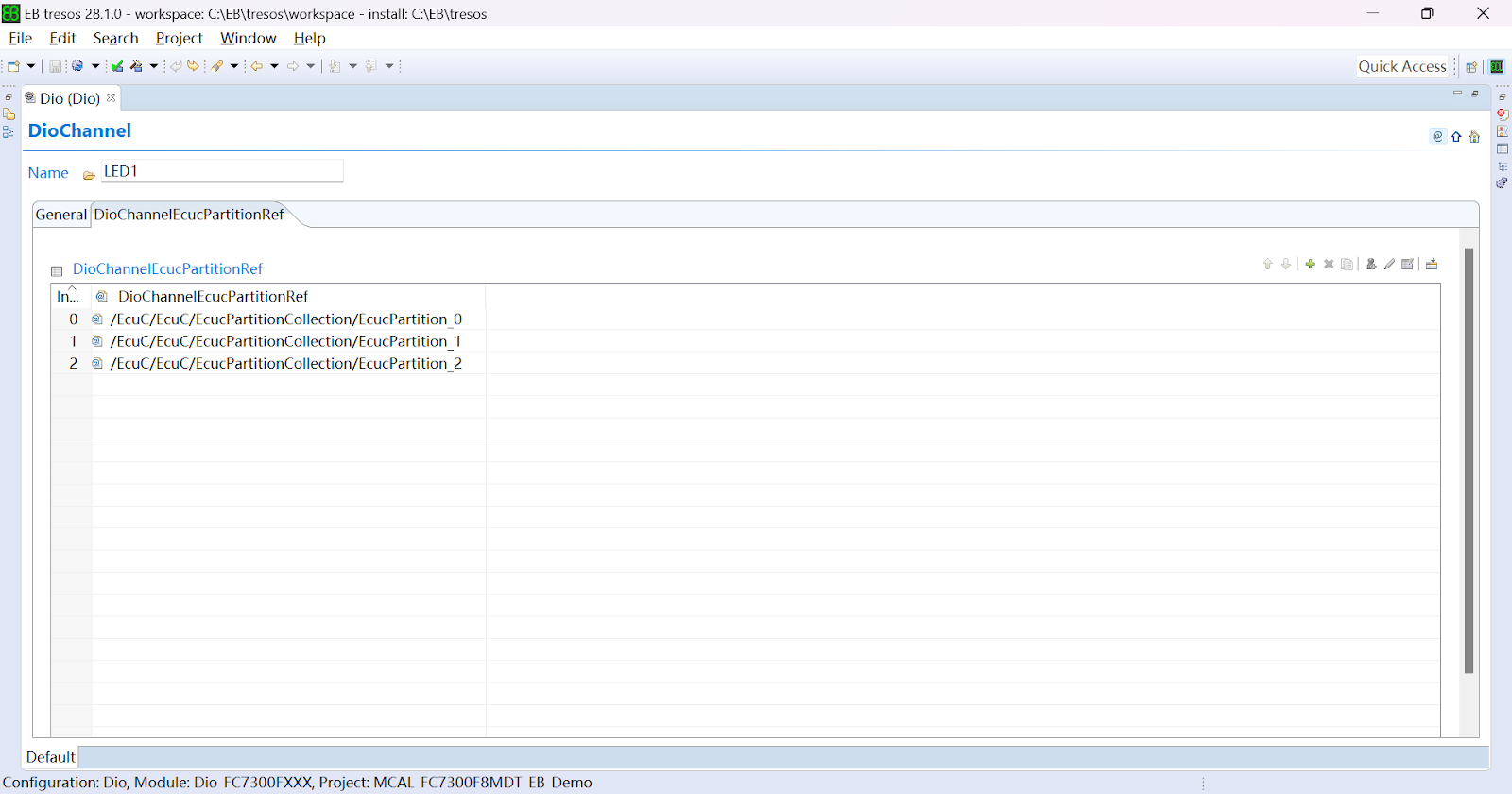
Task: Select row EcucPartition_1 reference
Action: [285, 341]
